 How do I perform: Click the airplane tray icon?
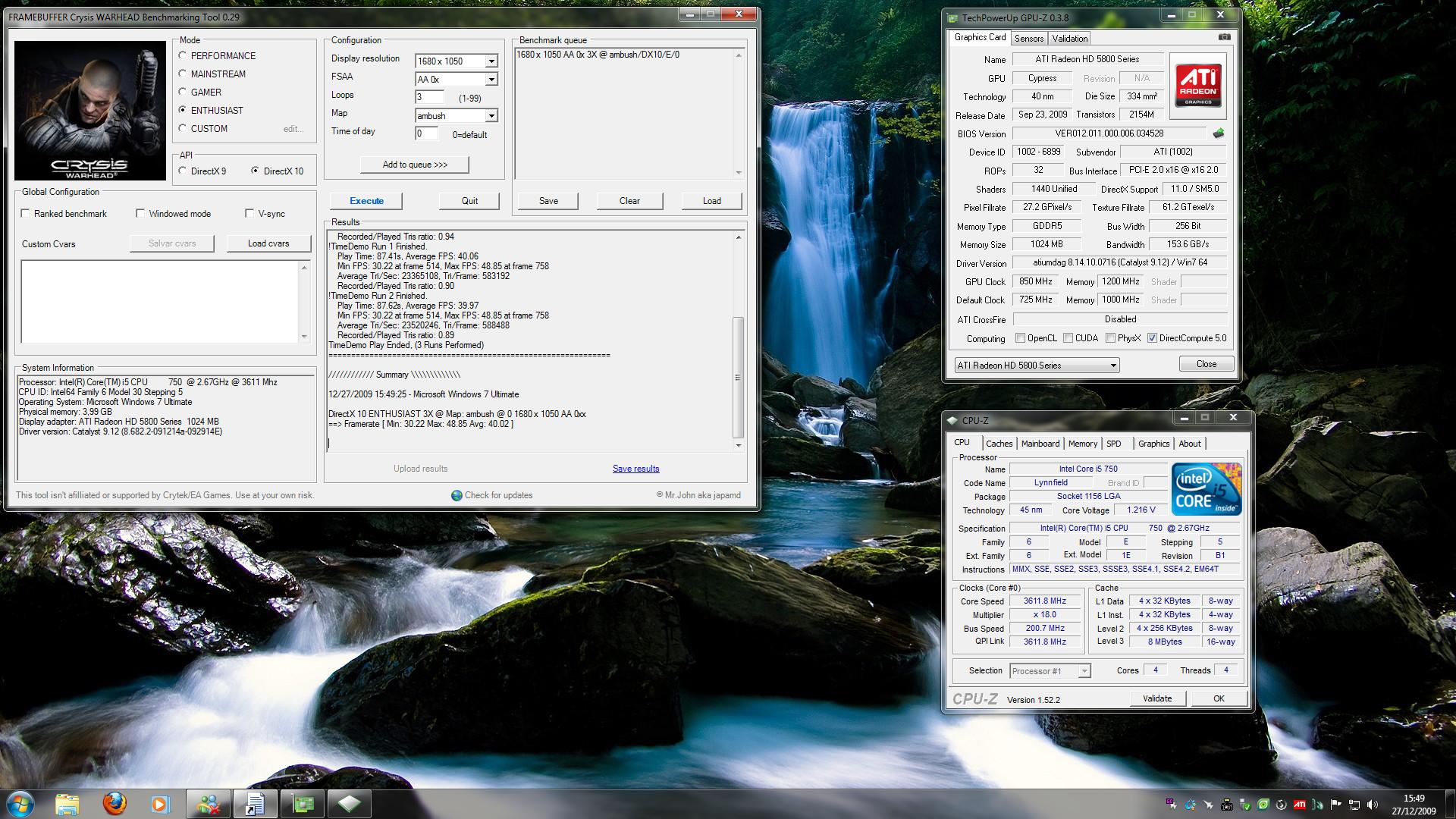[1208, 805]
